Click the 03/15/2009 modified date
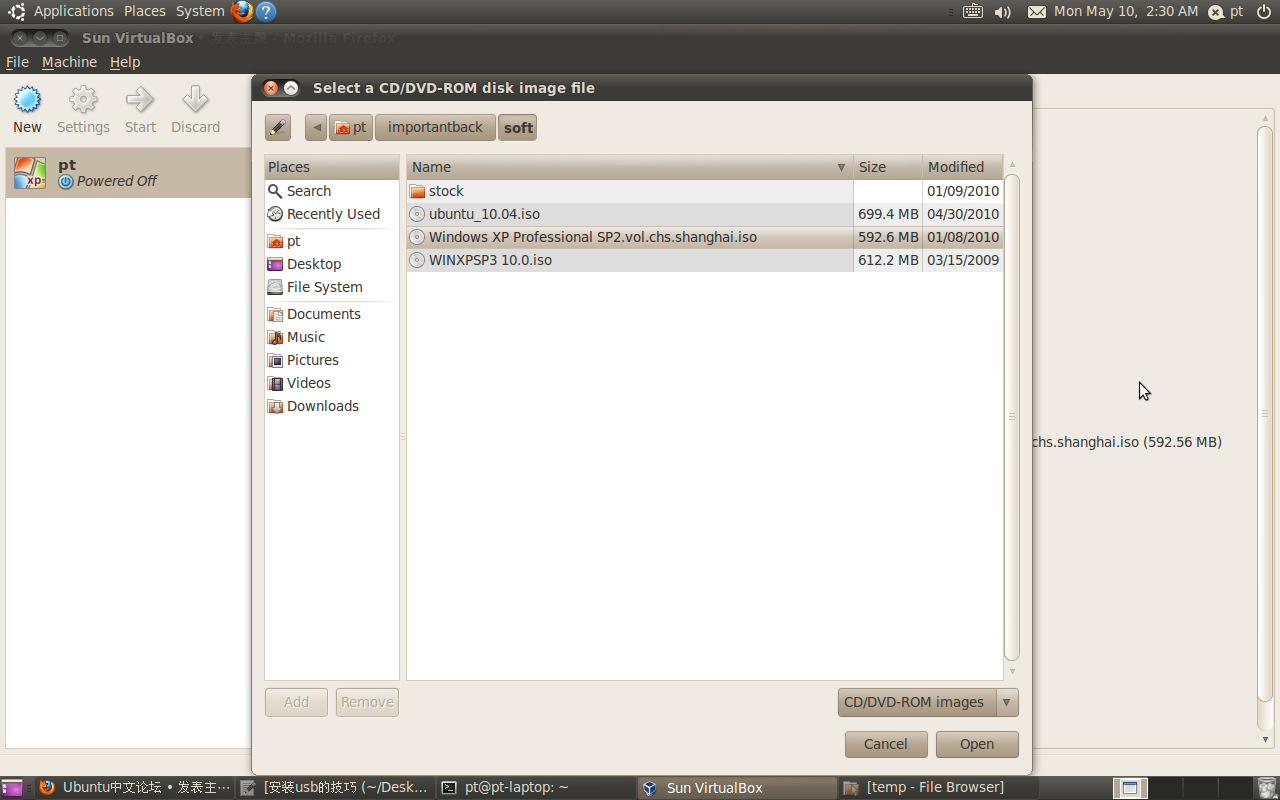This screenshot has height=800, width=1280. tap(963, 260)
